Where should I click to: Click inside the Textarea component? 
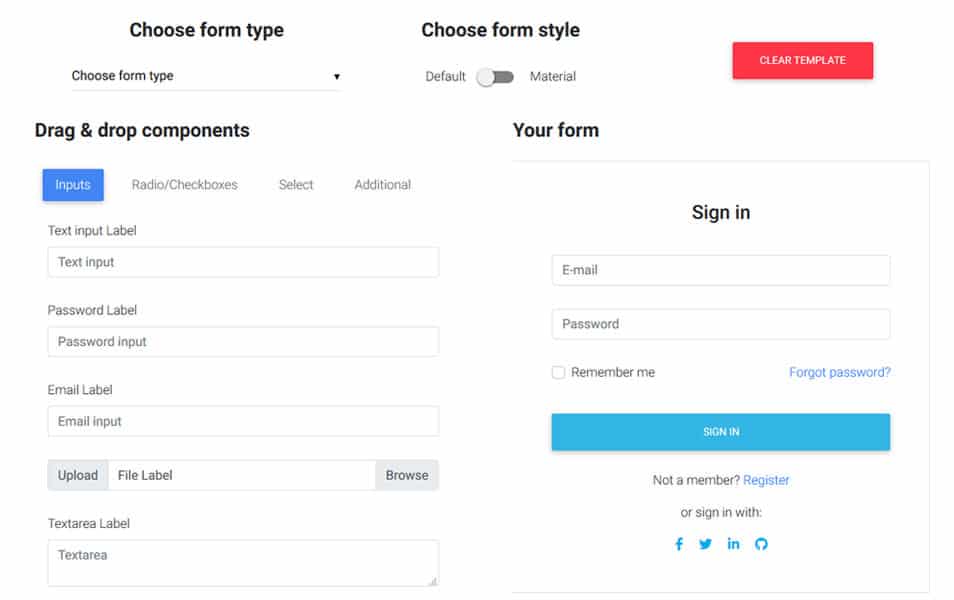coord(242,563)
